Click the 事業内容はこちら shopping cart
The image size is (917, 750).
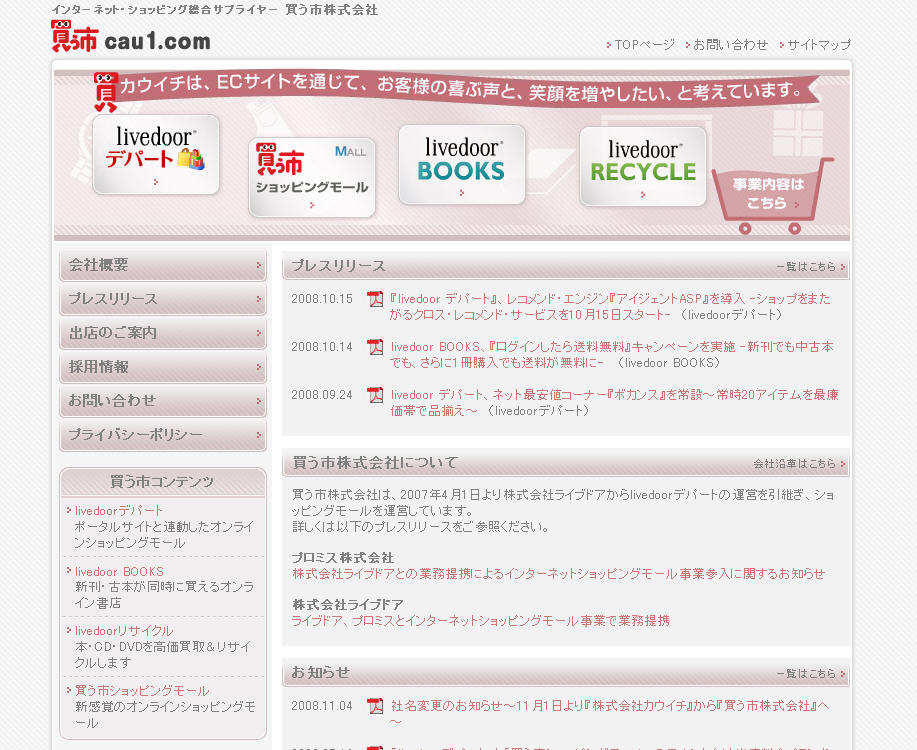coord(771,195)
